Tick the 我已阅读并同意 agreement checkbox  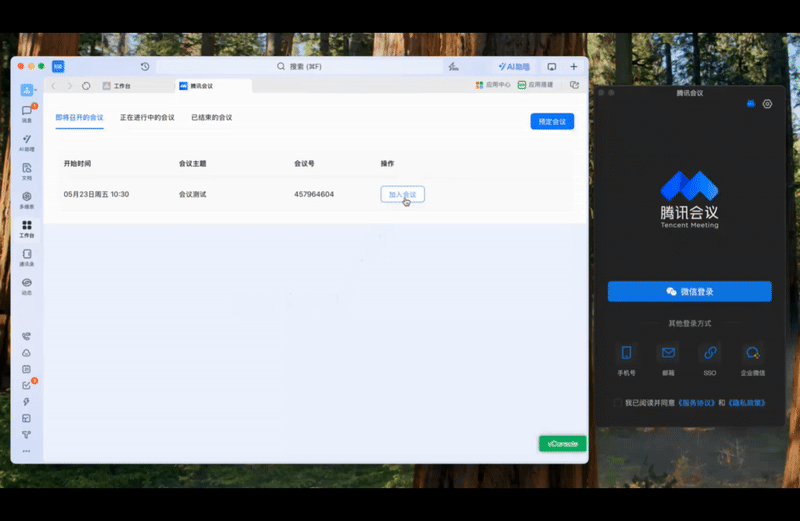[618, 403]
